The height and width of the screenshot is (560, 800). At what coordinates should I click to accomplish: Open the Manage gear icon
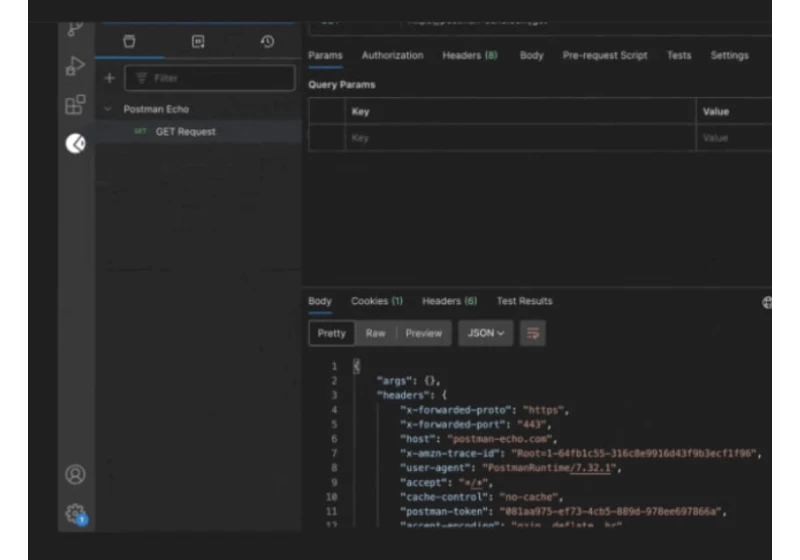click(76, 513)
